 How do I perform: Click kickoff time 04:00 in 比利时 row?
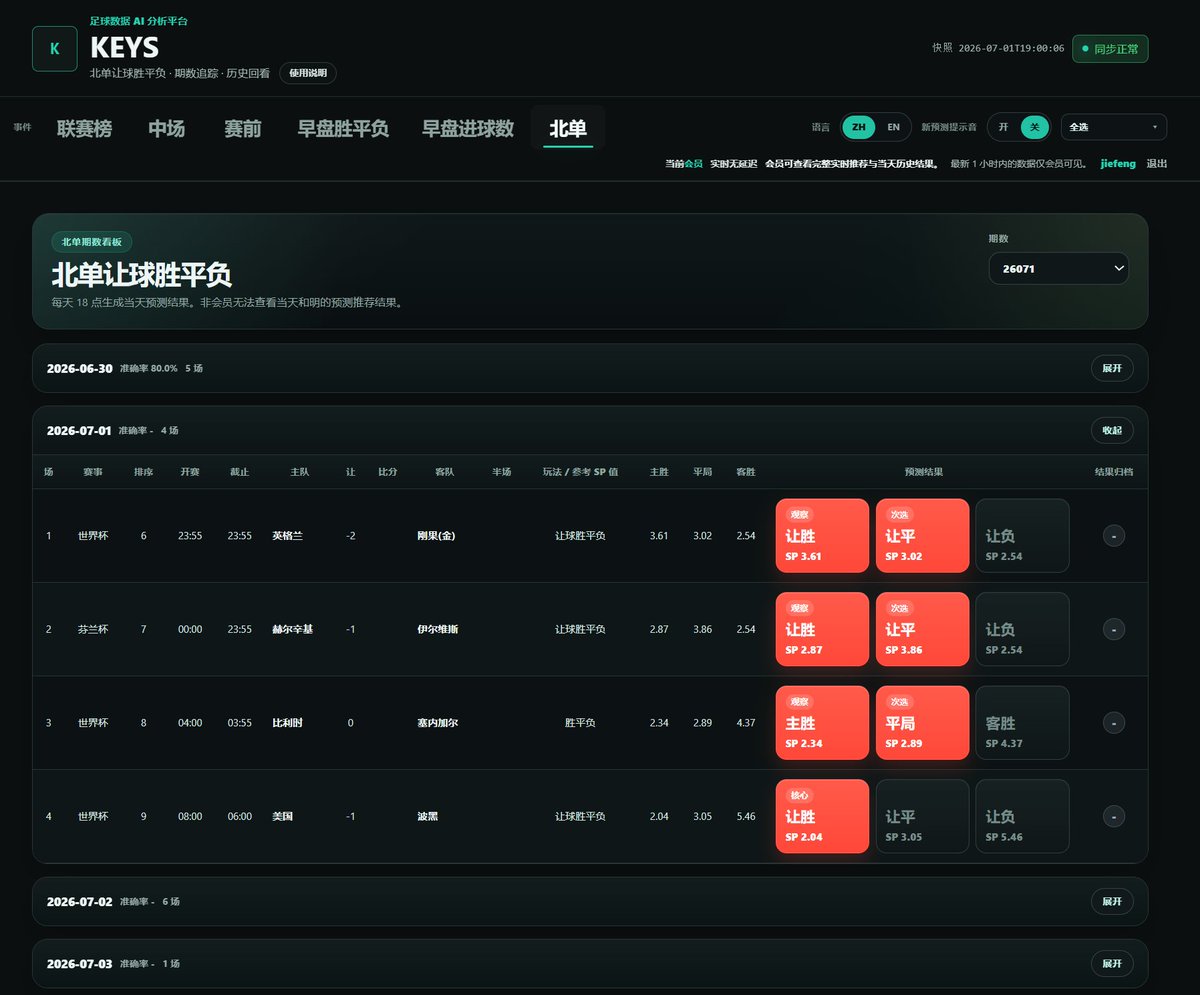coord(190,723)
